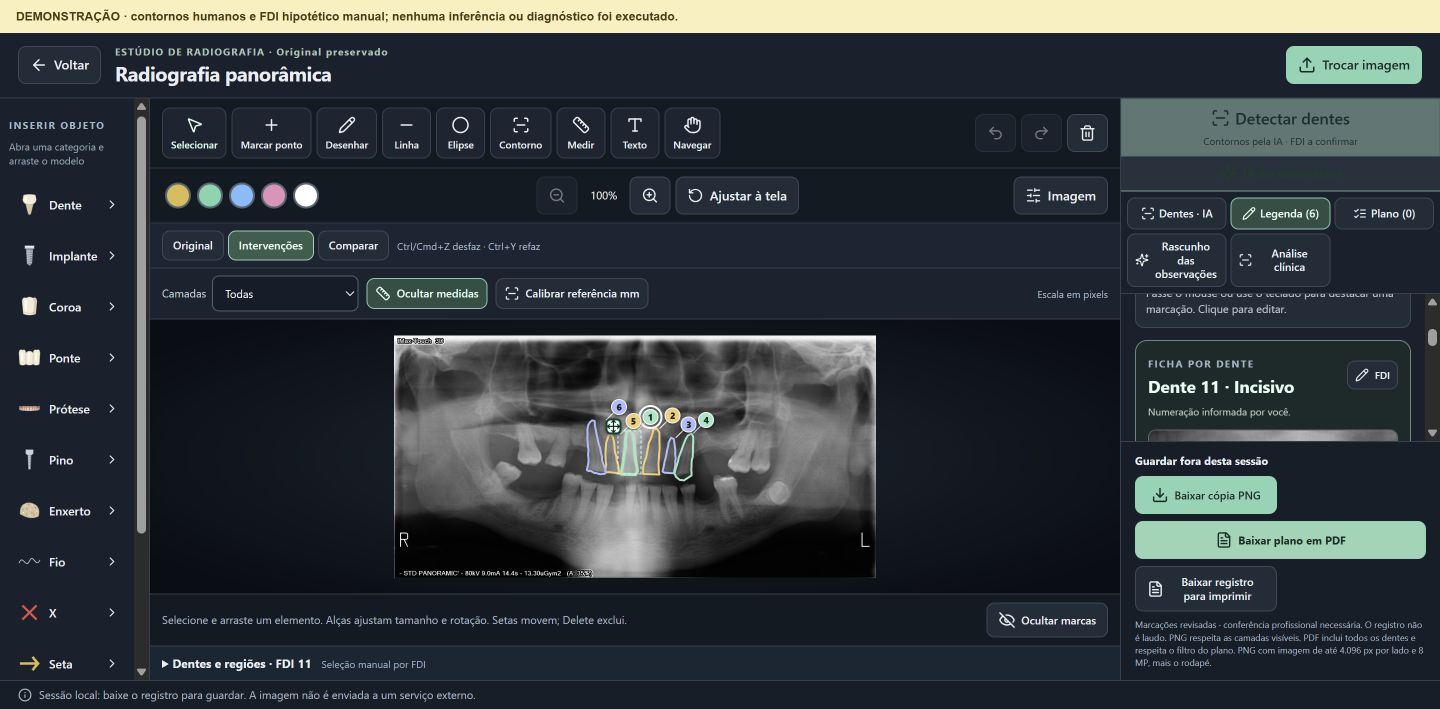Switch to the Plano (0) tab

pyautogui.click(x=1384, y=214)
